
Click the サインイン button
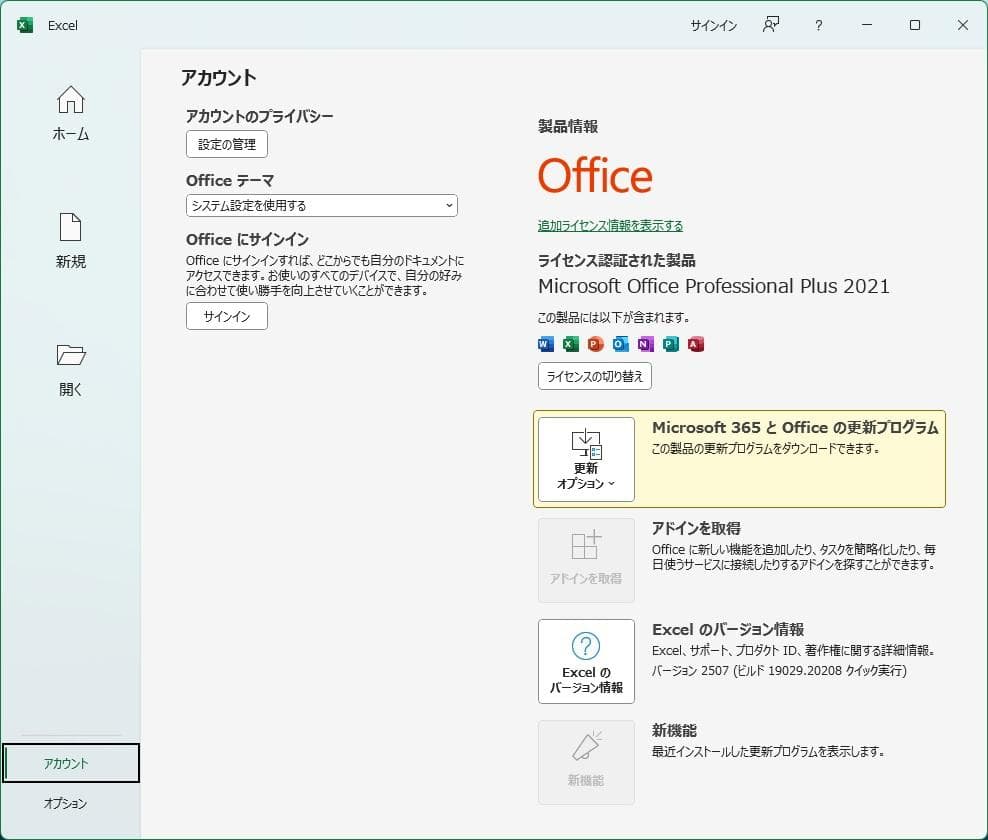pos(226,316)
